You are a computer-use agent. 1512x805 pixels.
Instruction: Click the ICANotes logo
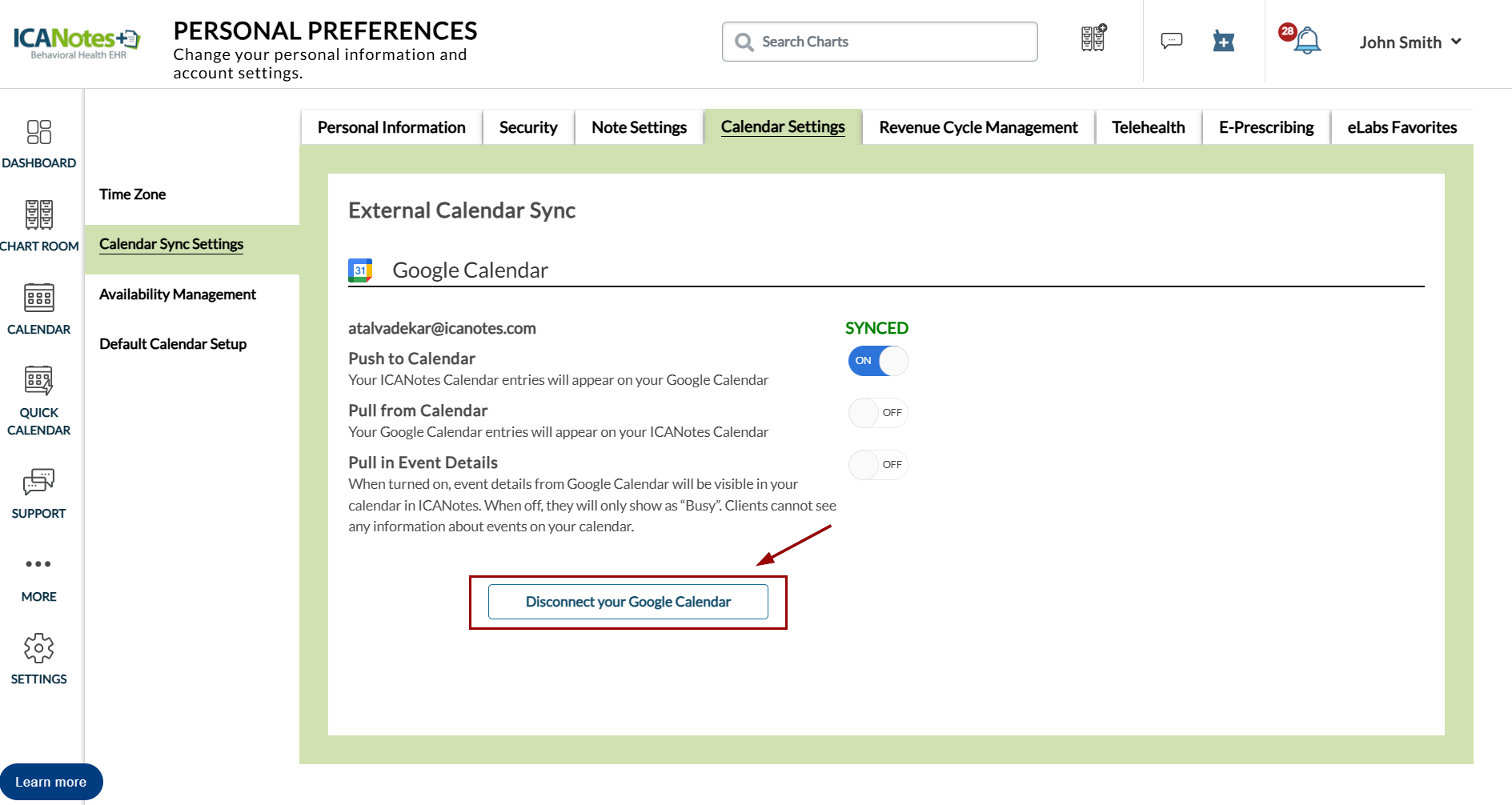click(77, 42)
